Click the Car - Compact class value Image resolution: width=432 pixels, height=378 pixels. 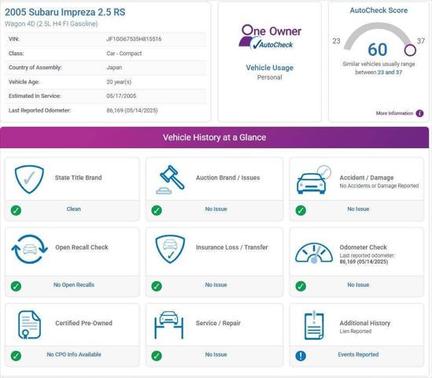click(124, 53)
